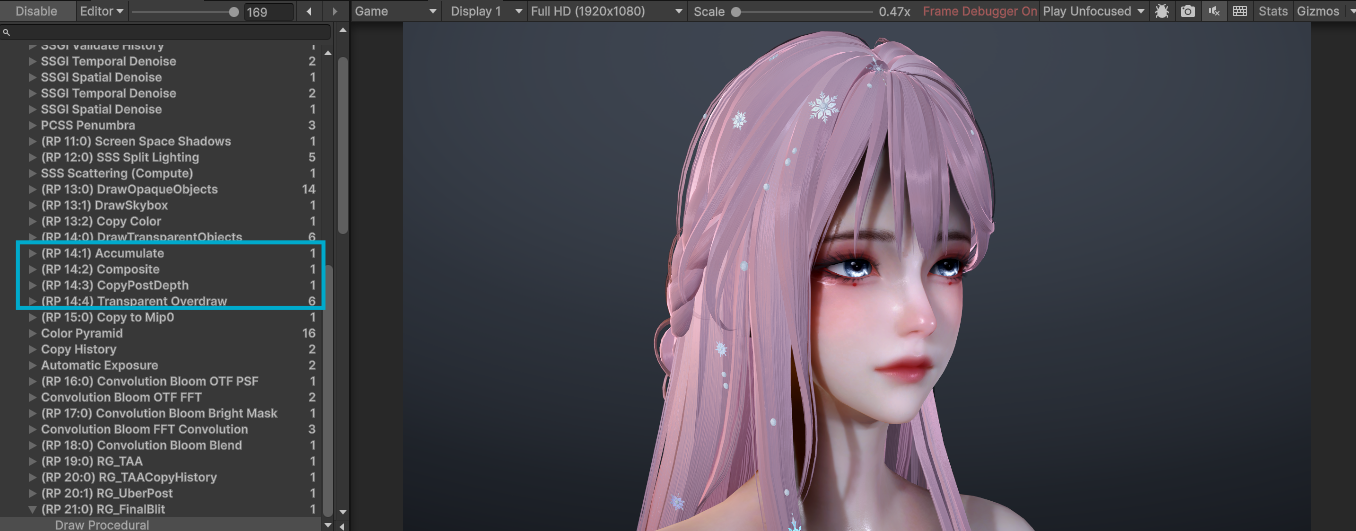1356x531 pixels.
Task: Open the Display 1 dropdown
Action: pyautogui.click(x=486, y=11)
